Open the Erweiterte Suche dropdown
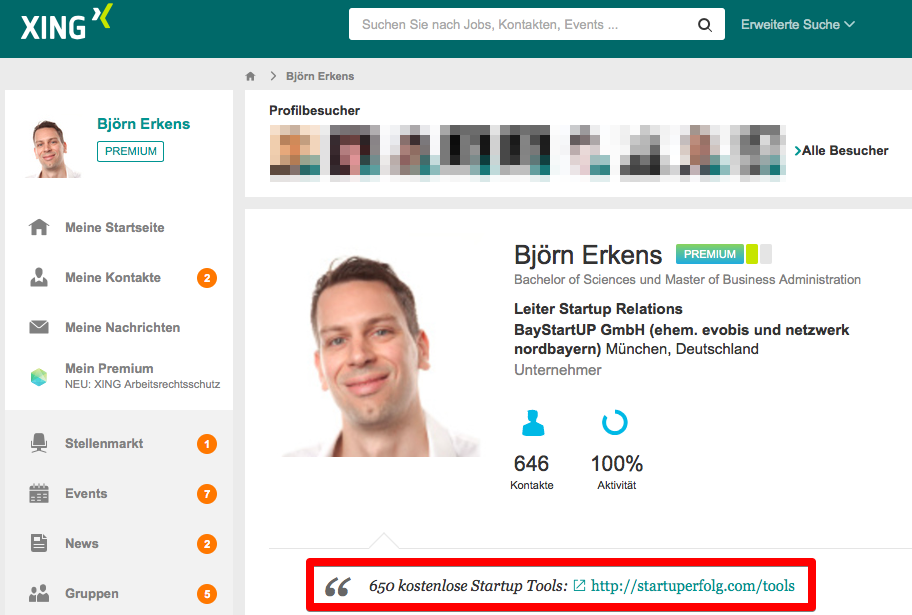Screen dimensions: 912x615 pyautogui.click(x=797, y=25)
